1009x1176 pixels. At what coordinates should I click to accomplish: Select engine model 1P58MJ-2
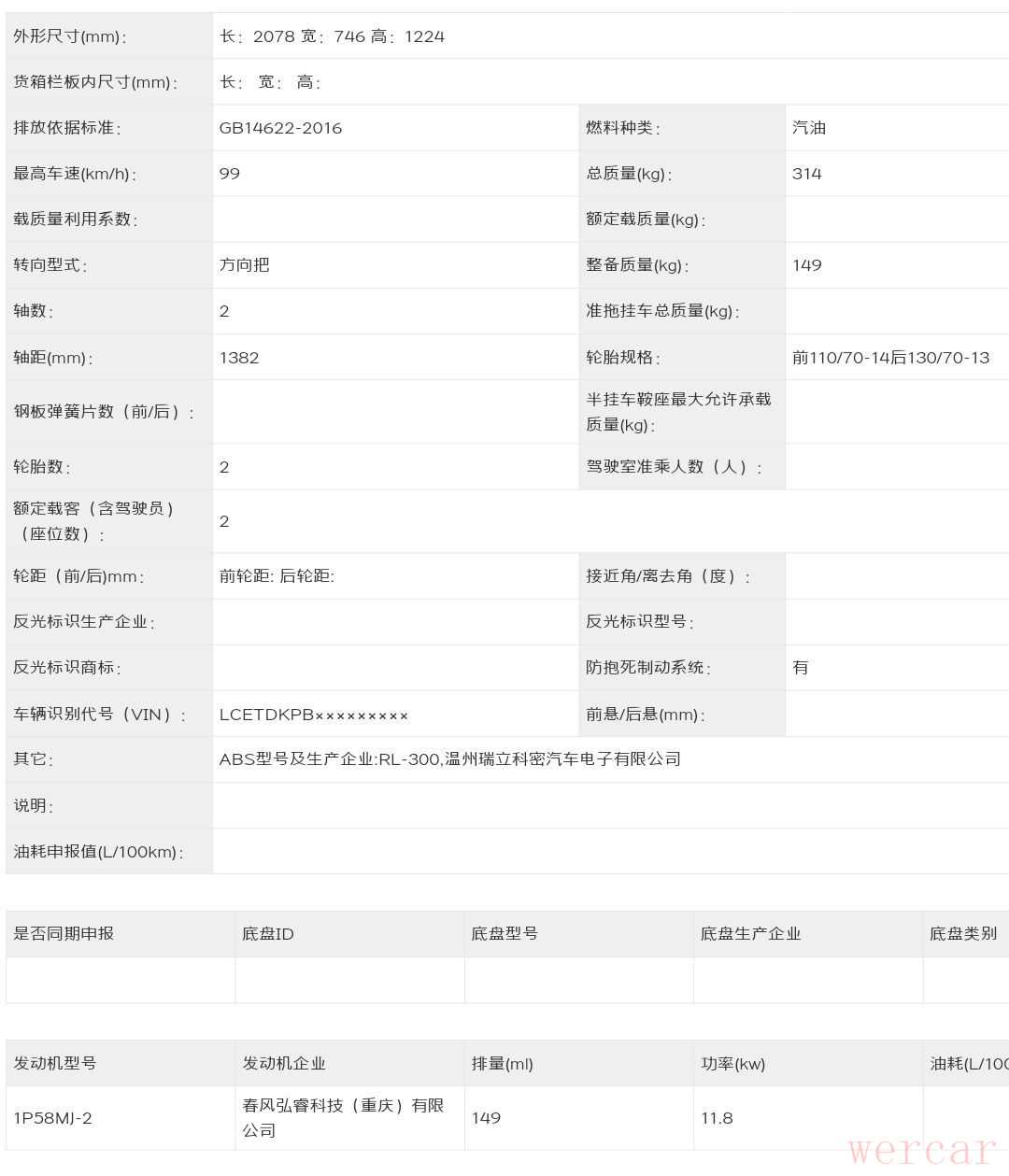(x=53, y=1118)
